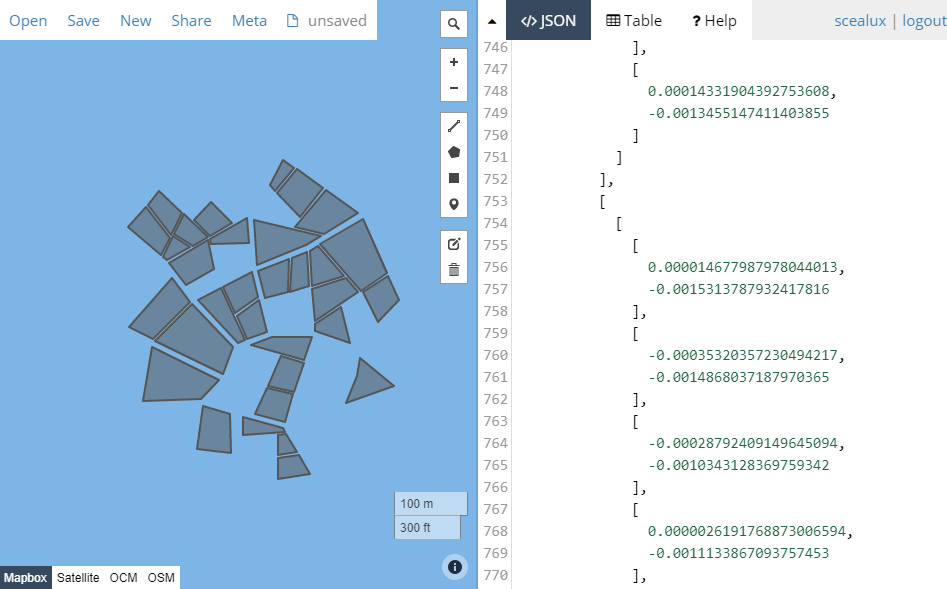Select the draw rectangle tool
The image size is (947, 589).
point(454,178)
